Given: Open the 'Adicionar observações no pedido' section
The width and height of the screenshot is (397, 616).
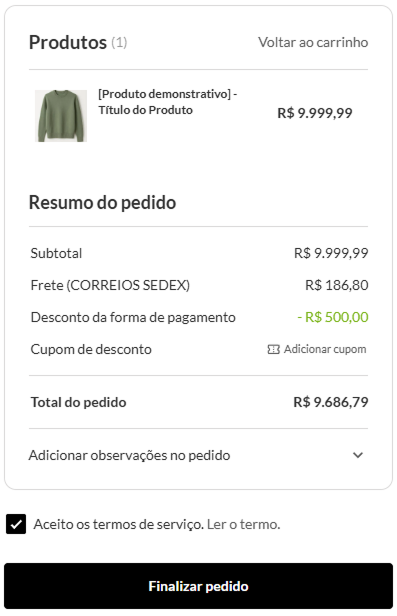Looking at the screenshot, I should tap(198, 455).
